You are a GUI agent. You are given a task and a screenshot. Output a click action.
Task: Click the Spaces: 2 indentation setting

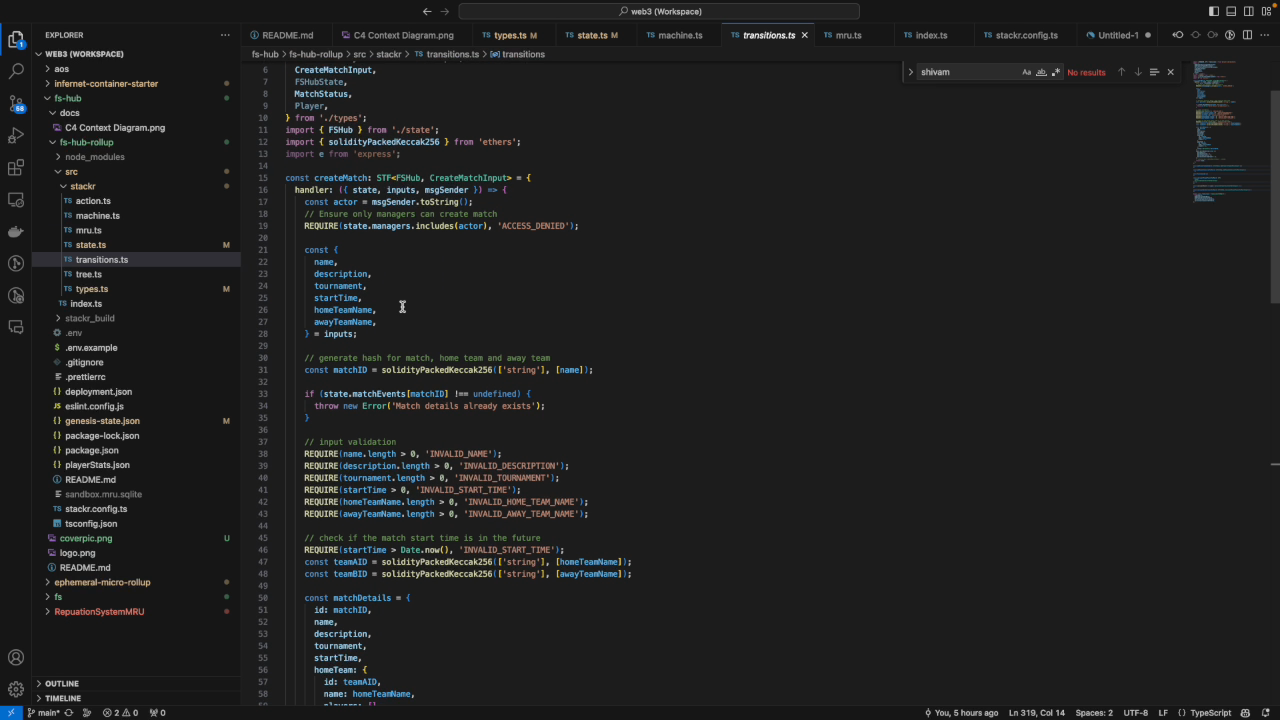[1094, 713]
